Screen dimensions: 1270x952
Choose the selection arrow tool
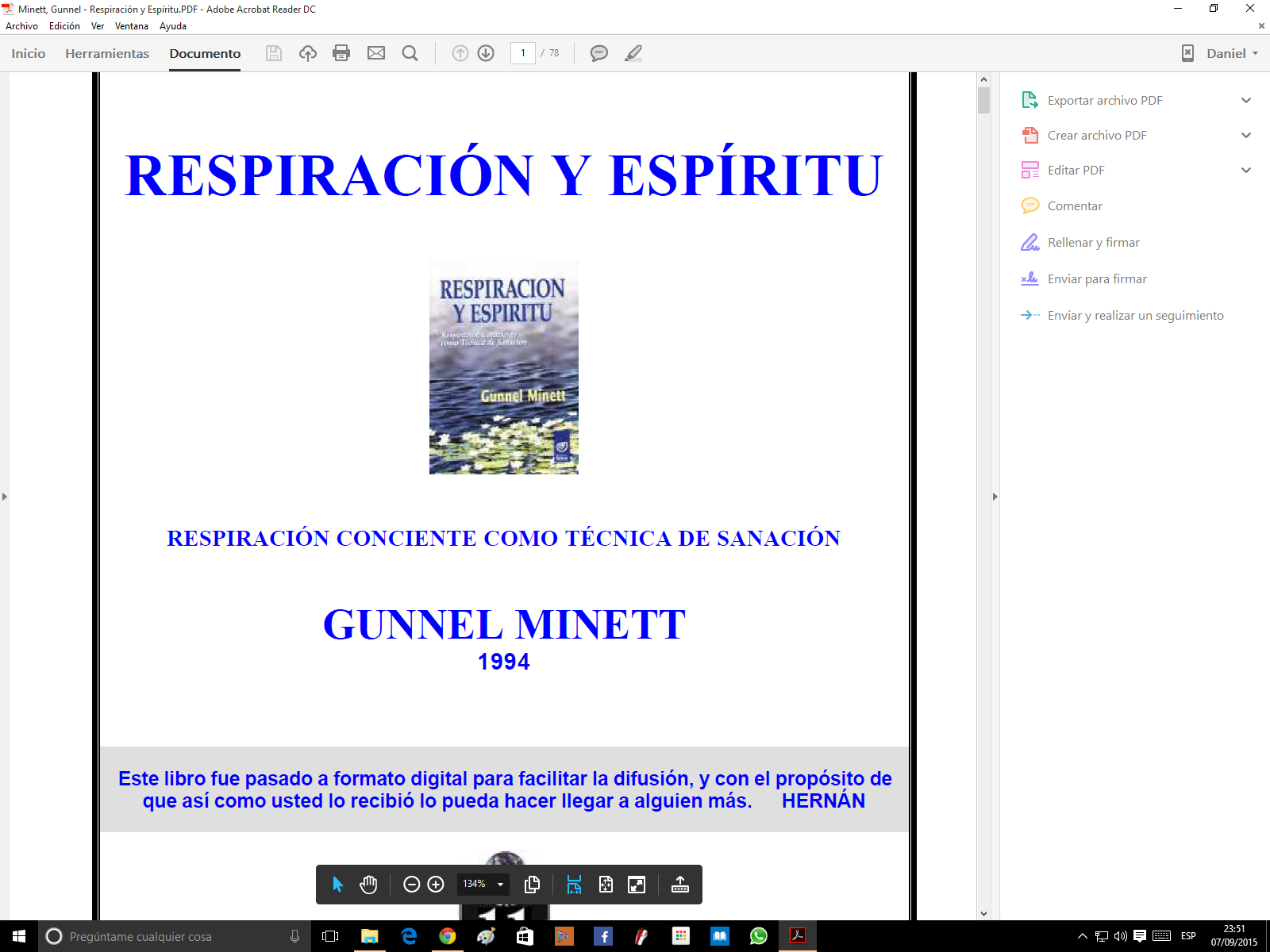coord(337,884)
